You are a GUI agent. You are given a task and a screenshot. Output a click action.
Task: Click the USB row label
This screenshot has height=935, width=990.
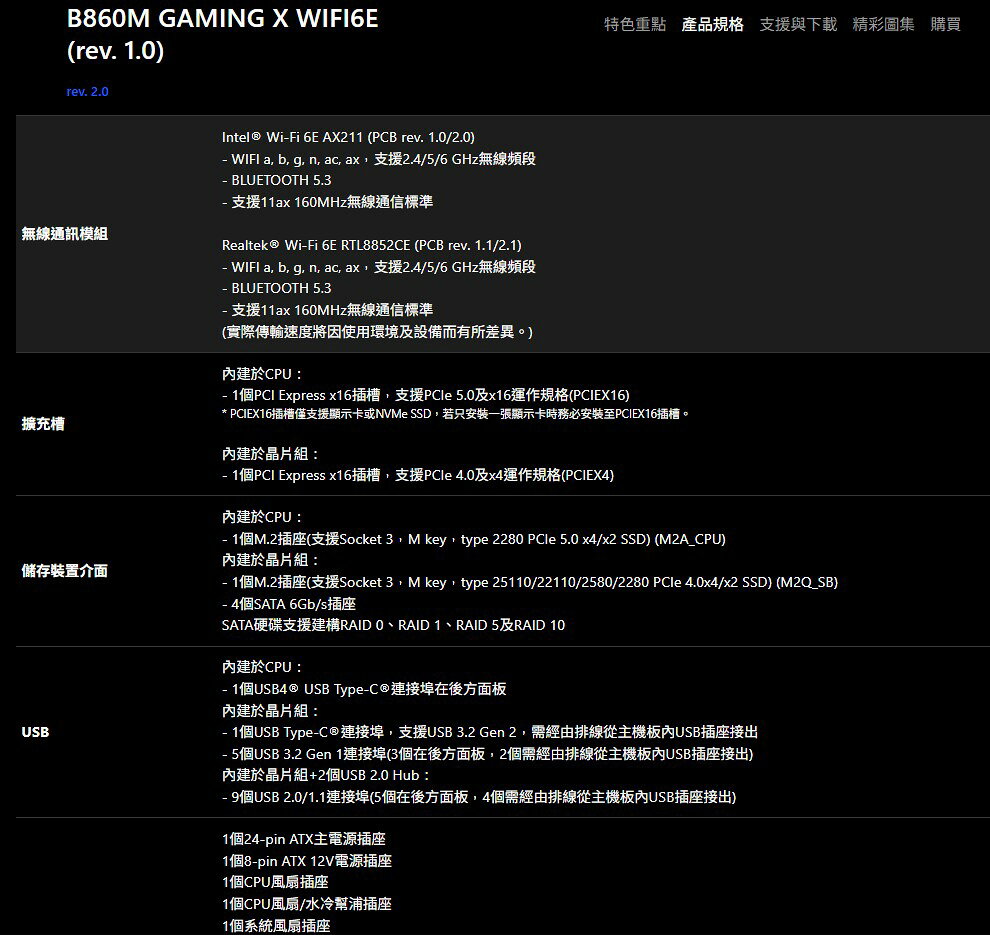point(35,732)
